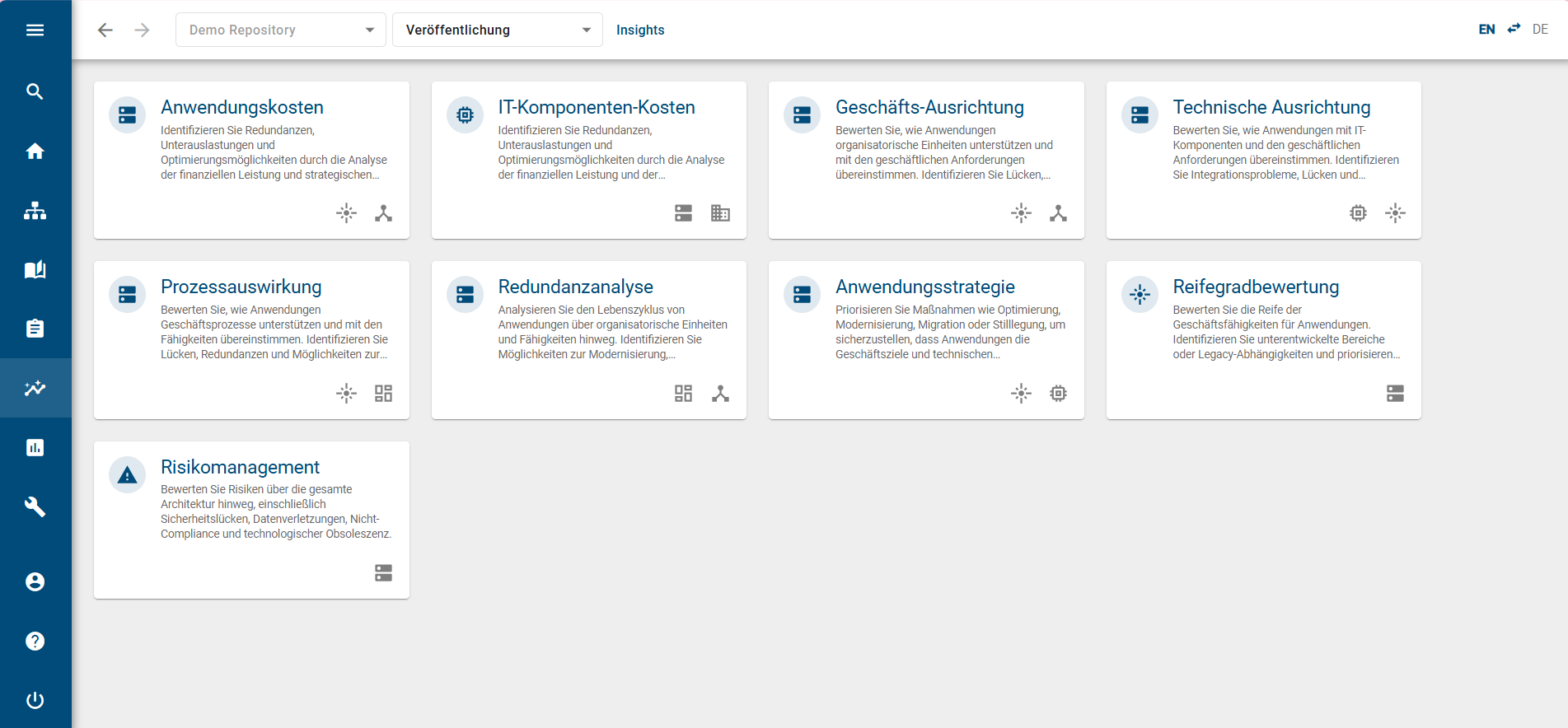The image size is (1568, 728).
Task: Switch language to EN
Action: pos(1486,30)
